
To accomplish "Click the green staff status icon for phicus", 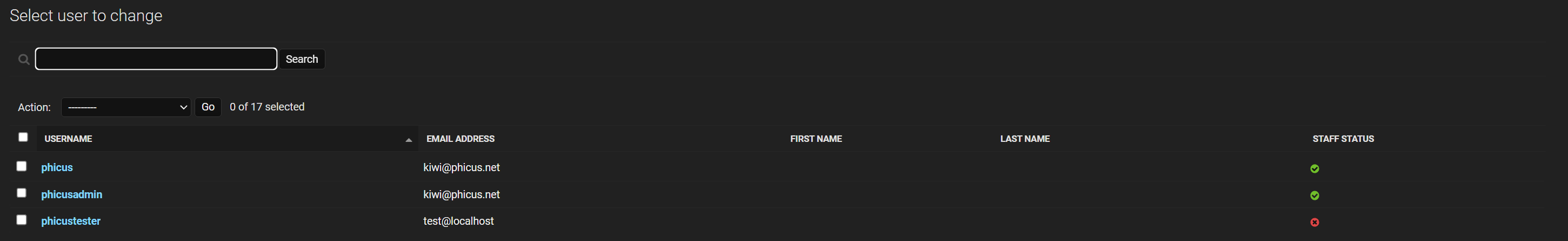I will (x=1314, y=168).
